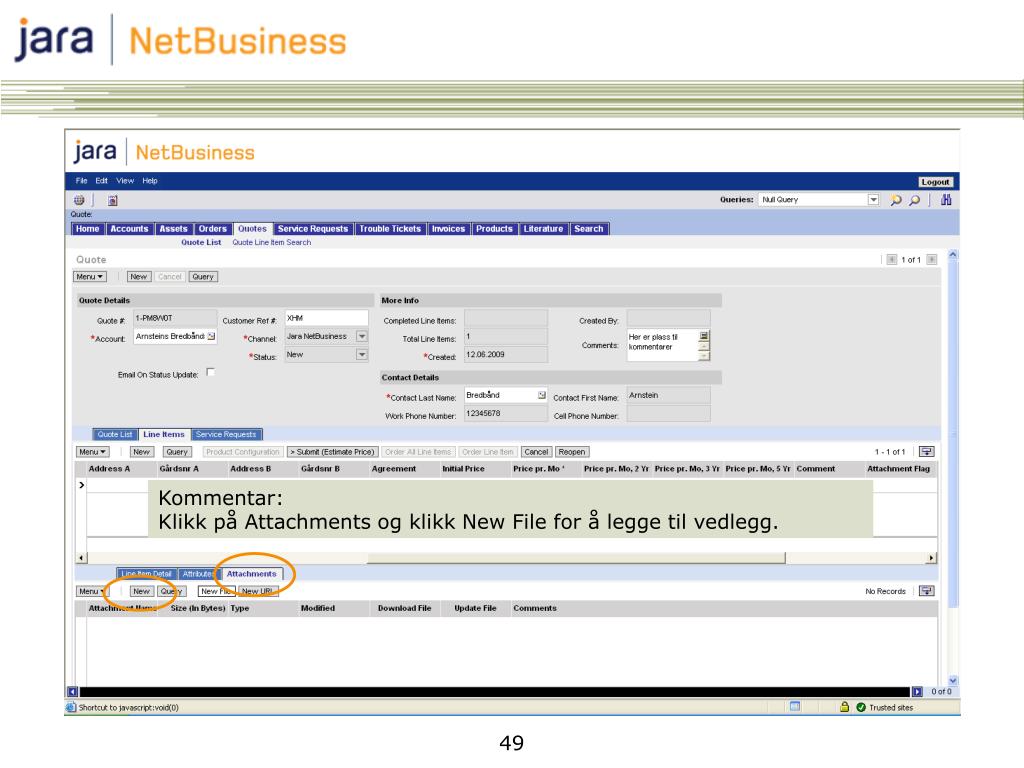Open the Contact Last Name pick icon

pyautogui.click(x=542, y=395)
